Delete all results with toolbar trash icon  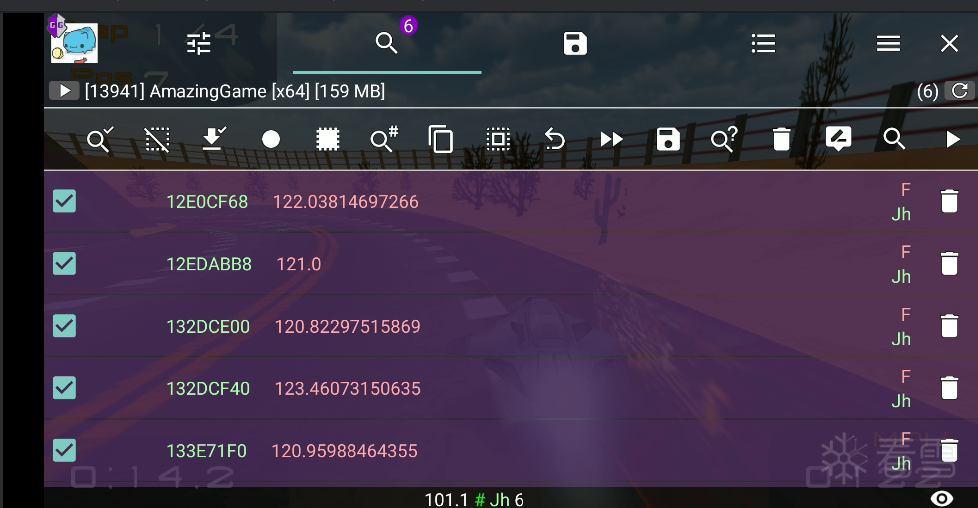tap(781, 139)
